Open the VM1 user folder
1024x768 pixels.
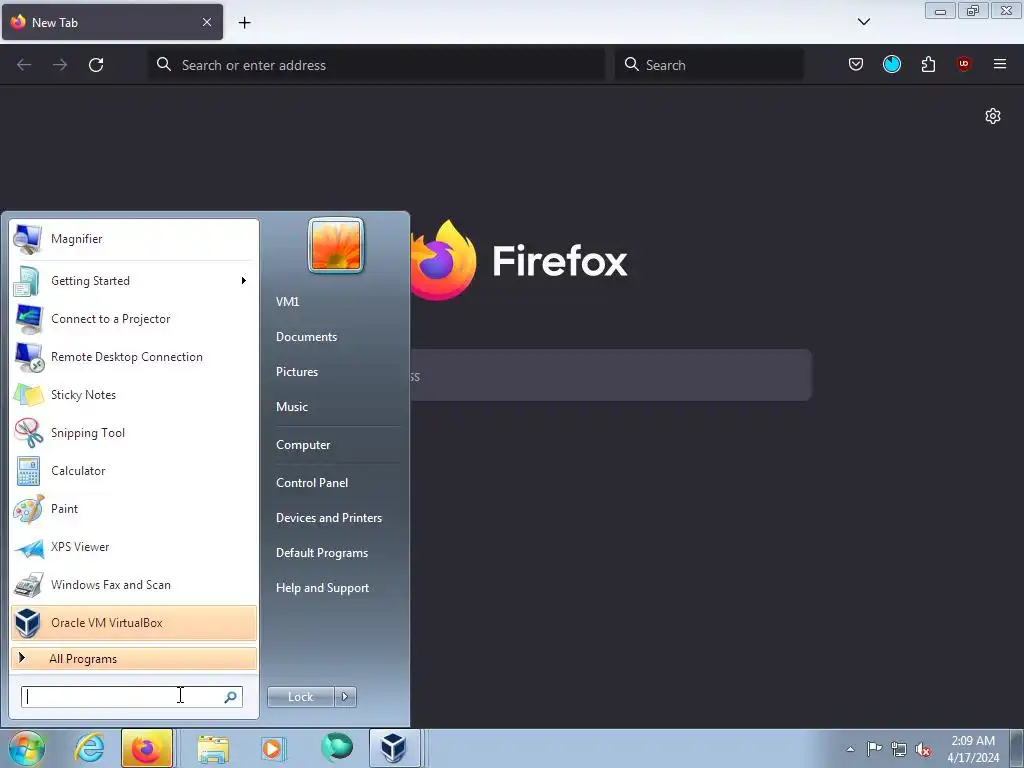click(x=287, y=302)
